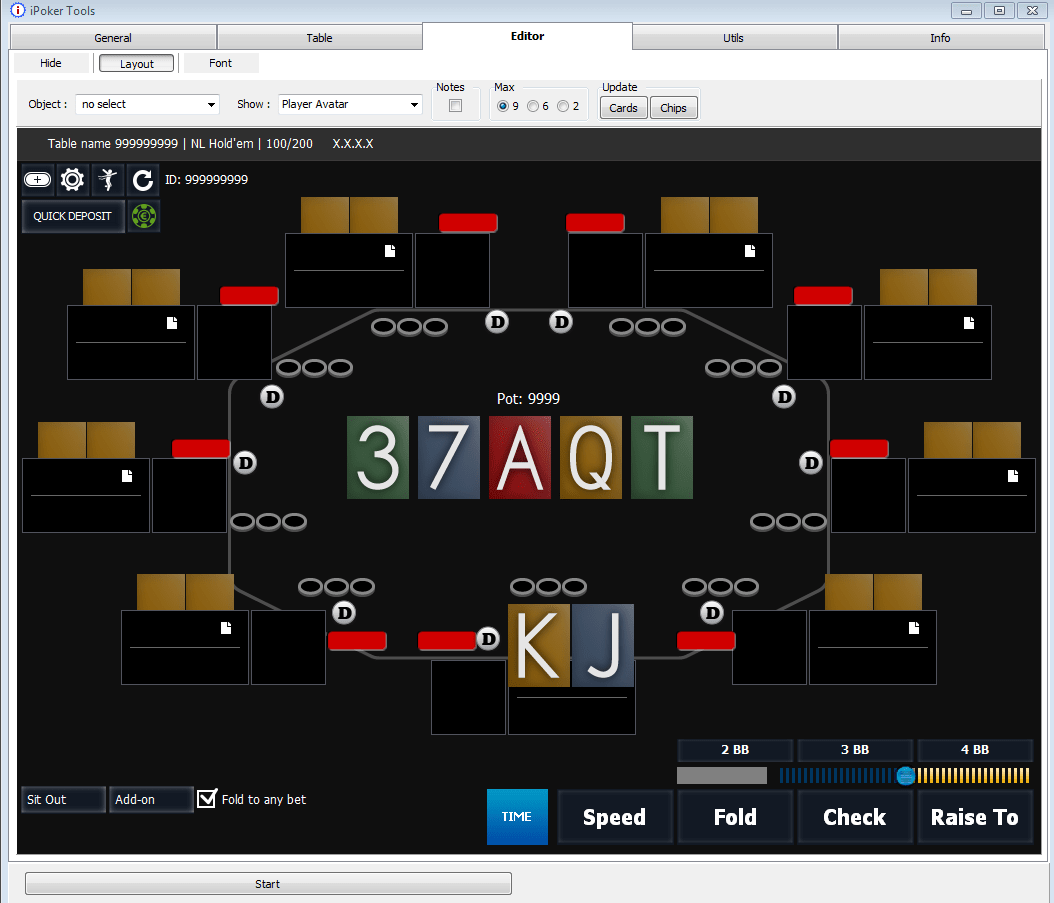Open the Object dropdown
1054x903 pixels.
pyautogui.click(x=148, y=104)
